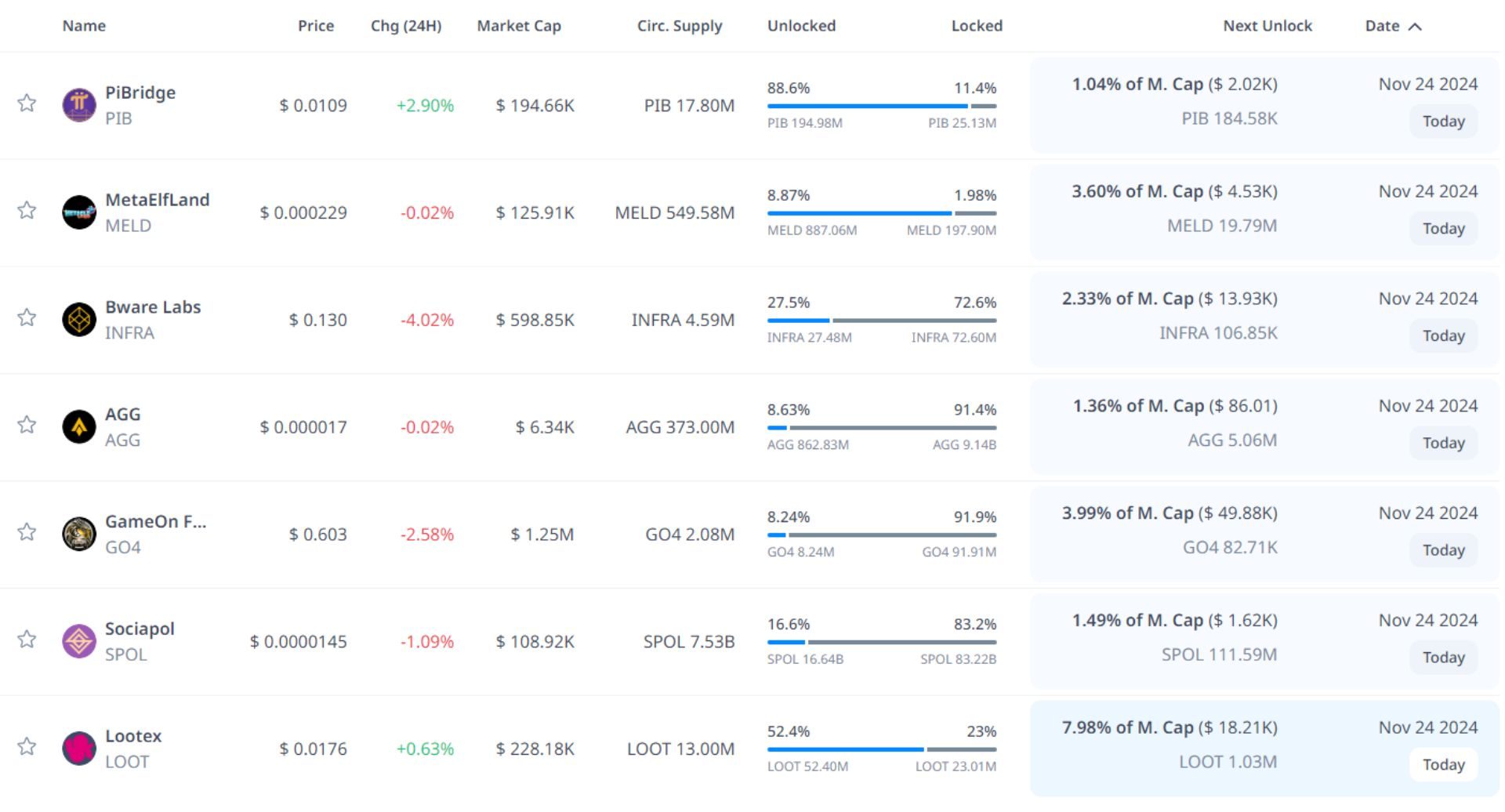
Task: Sort tokens by Chg (24H) column
Action: point(406,26)
